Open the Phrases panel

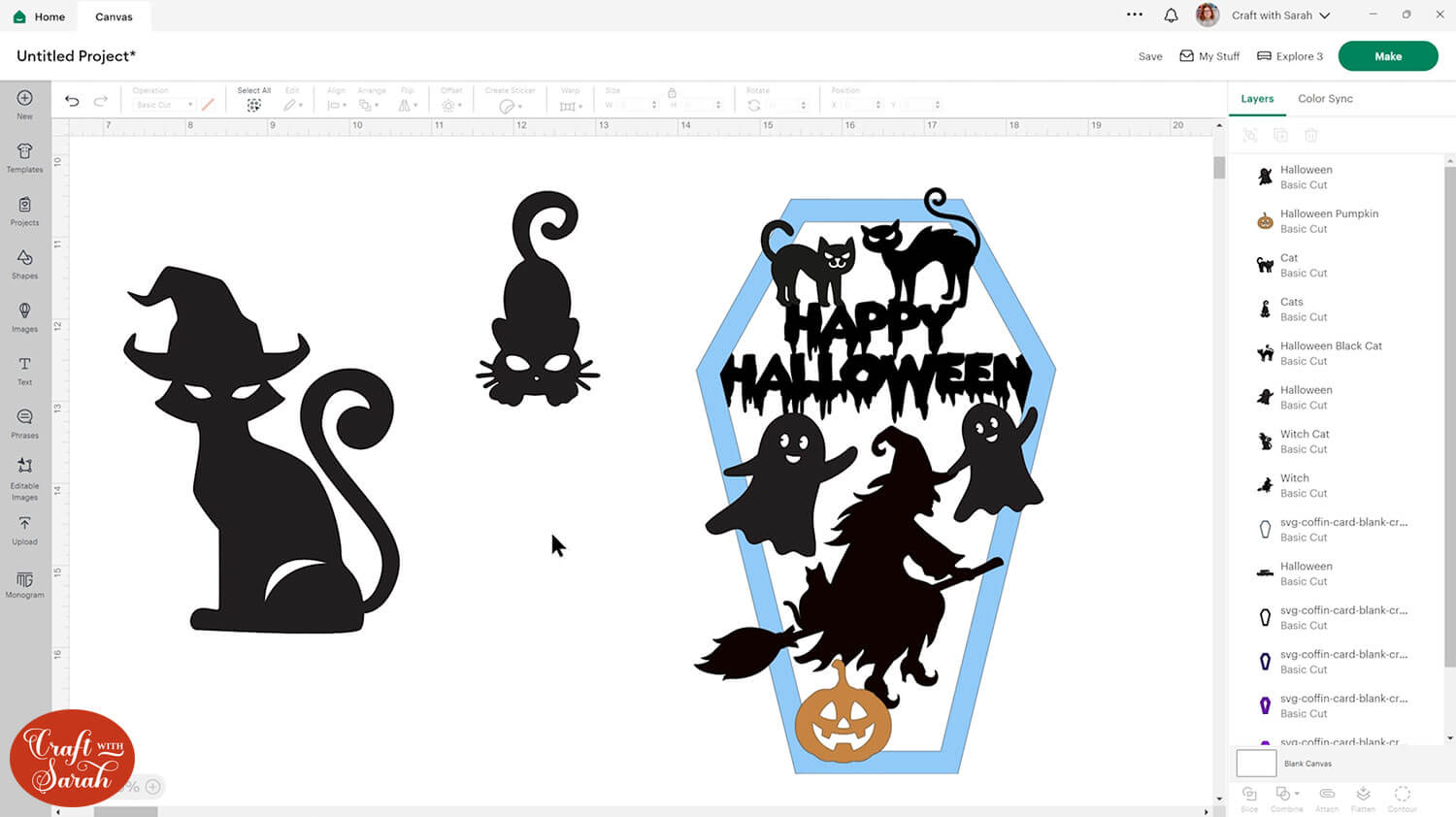click(25, 422)
